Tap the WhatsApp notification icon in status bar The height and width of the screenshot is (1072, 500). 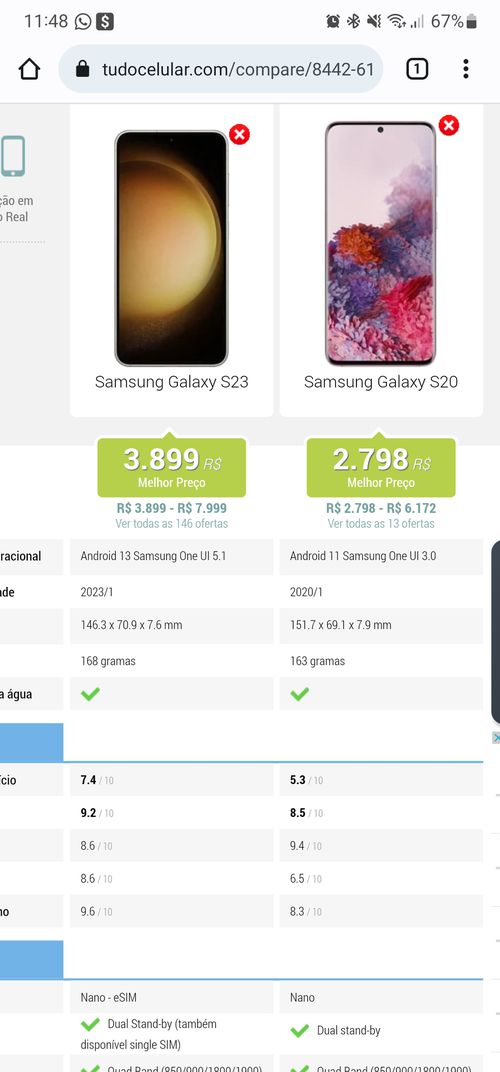pos(83,22)
